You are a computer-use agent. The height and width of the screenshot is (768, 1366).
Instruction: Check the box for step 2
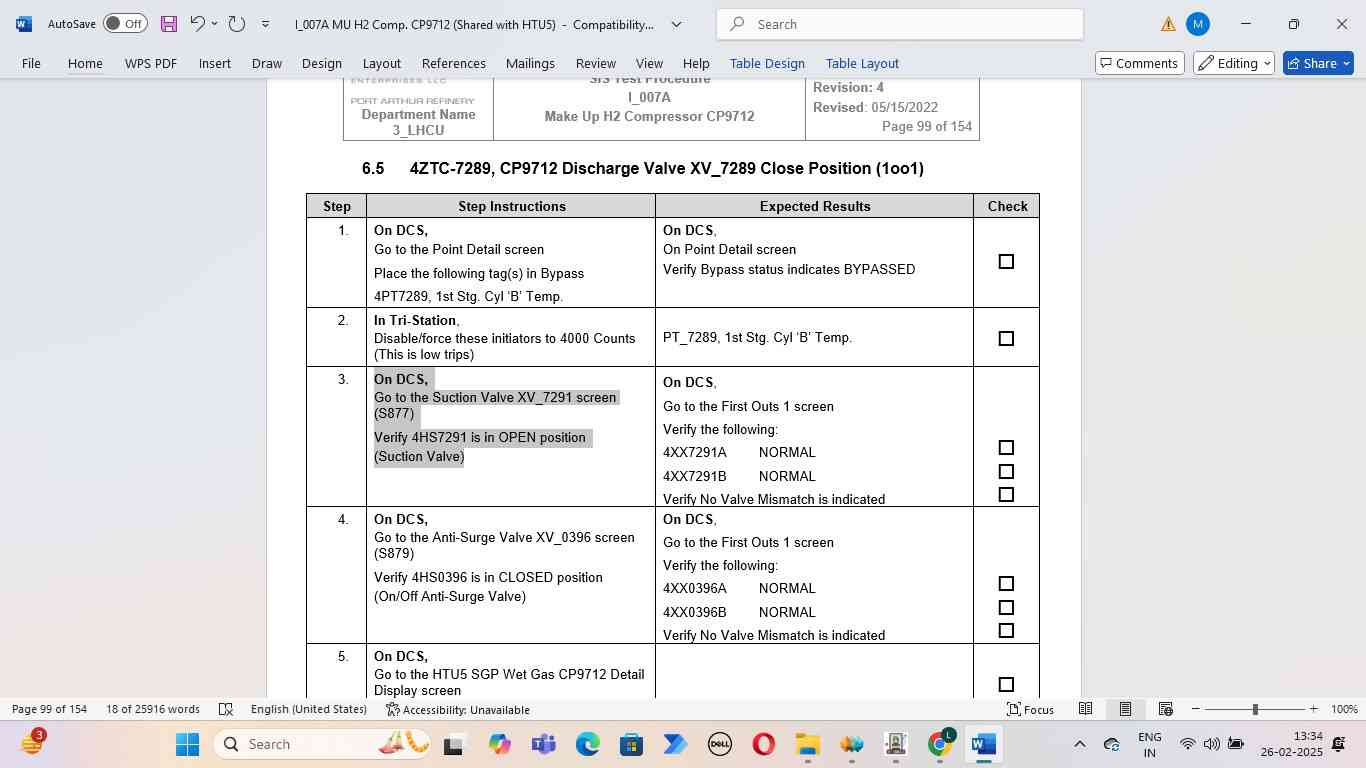tap(1006, 339)
